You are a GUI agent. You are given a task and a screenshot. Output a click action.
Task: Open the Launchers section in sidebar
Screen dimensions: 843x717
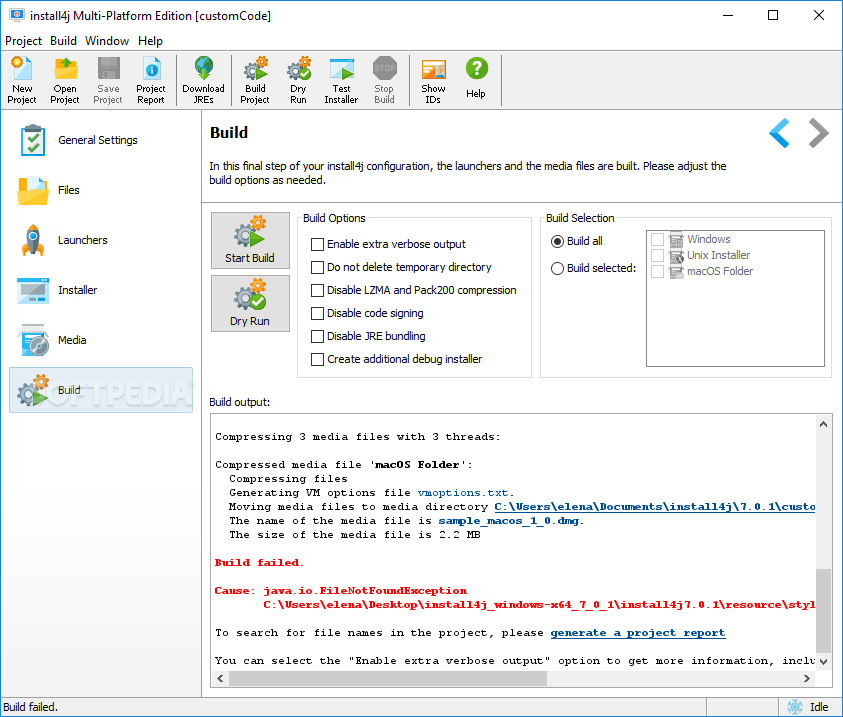(x=101, y=240)
